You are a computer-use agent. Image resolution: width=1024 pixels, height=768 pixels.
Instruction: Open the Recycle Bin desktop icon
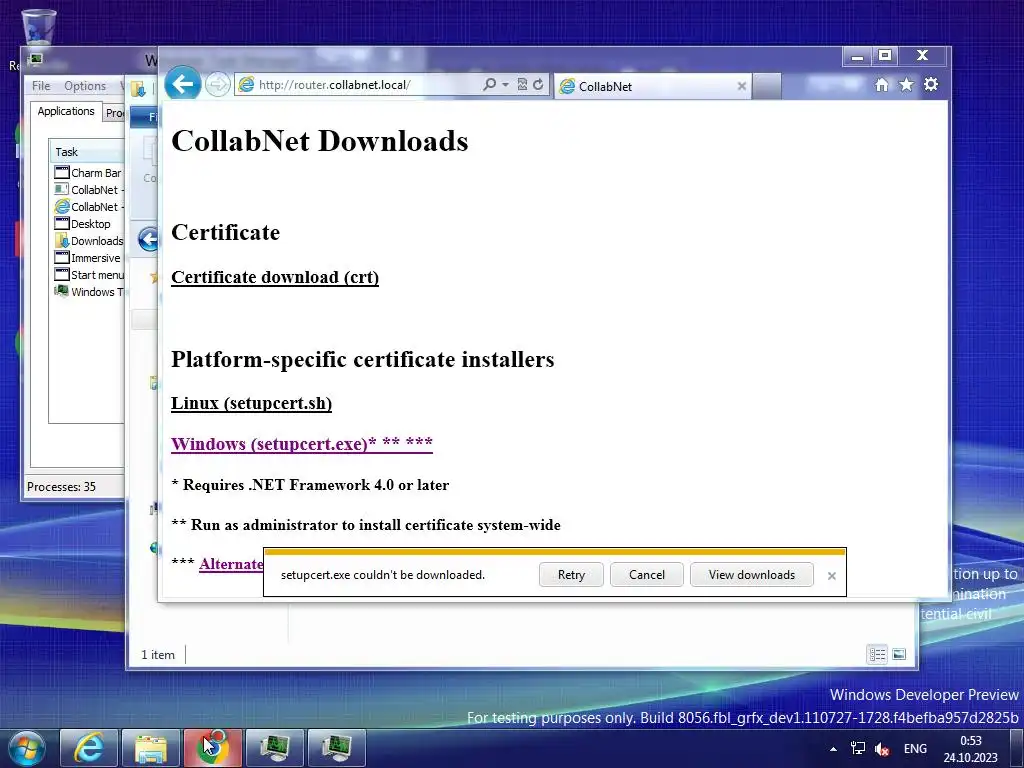tap(39, 27)
